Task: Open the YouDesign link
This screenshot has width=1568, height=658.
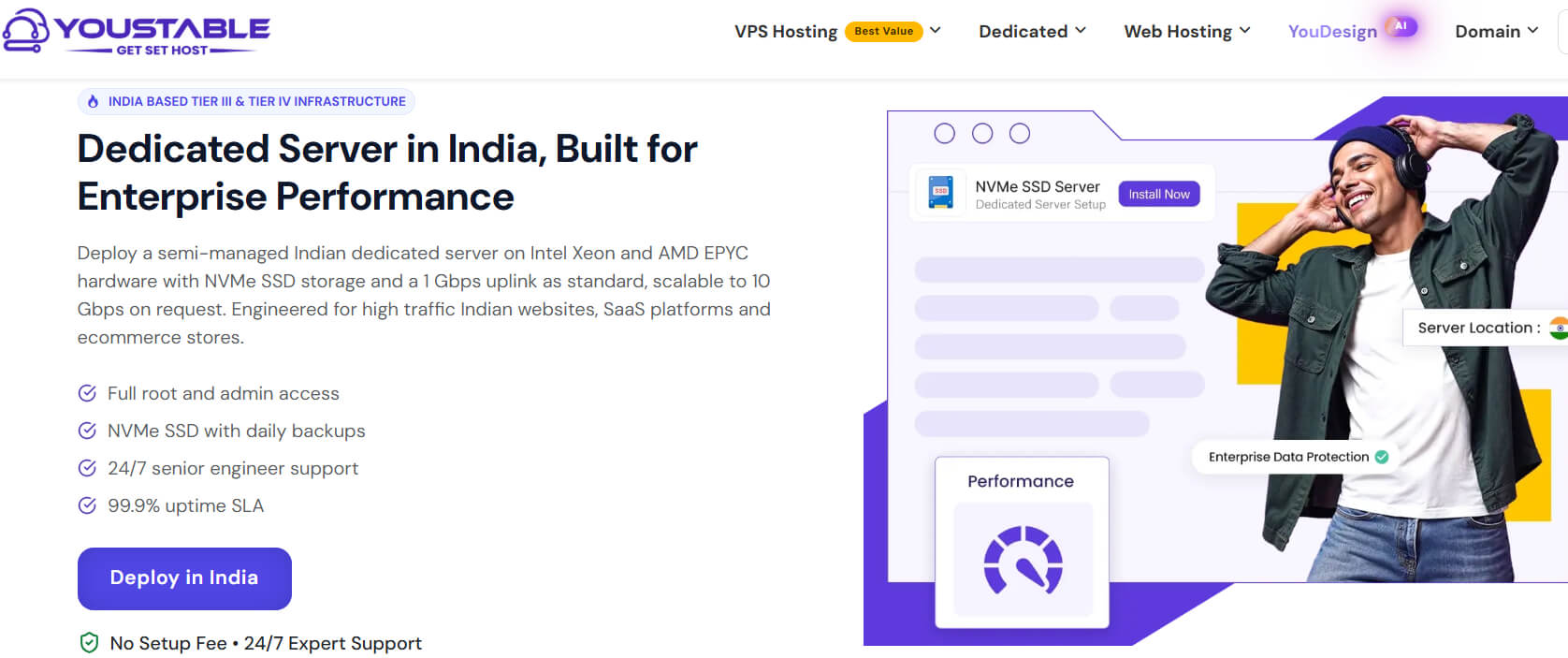Action: (1332, 32)
